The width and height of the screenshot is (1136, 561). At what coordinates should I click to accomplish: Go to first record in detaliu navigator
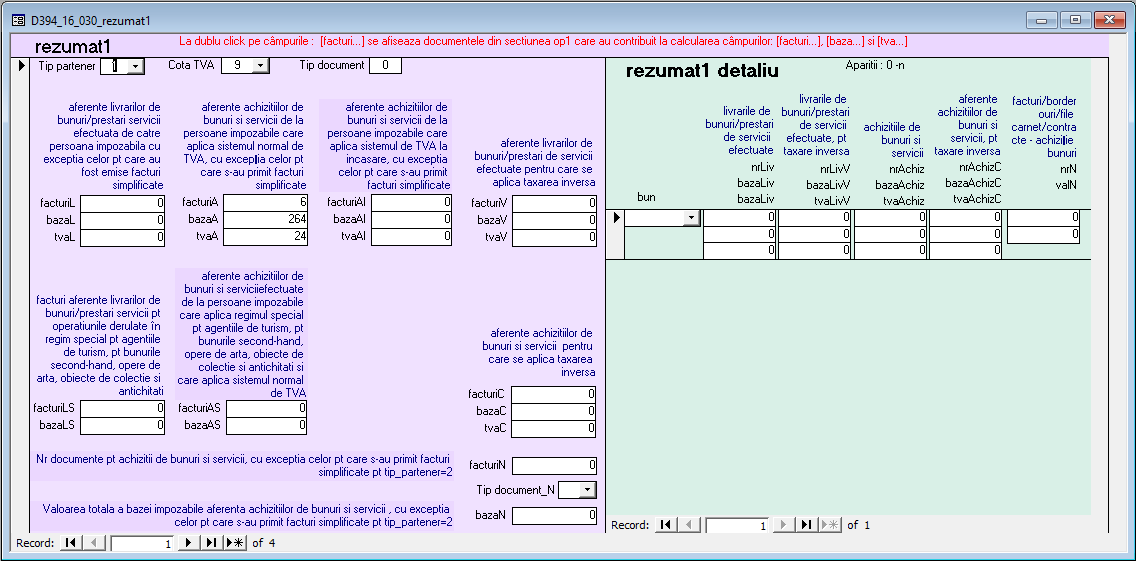point(664,525)
